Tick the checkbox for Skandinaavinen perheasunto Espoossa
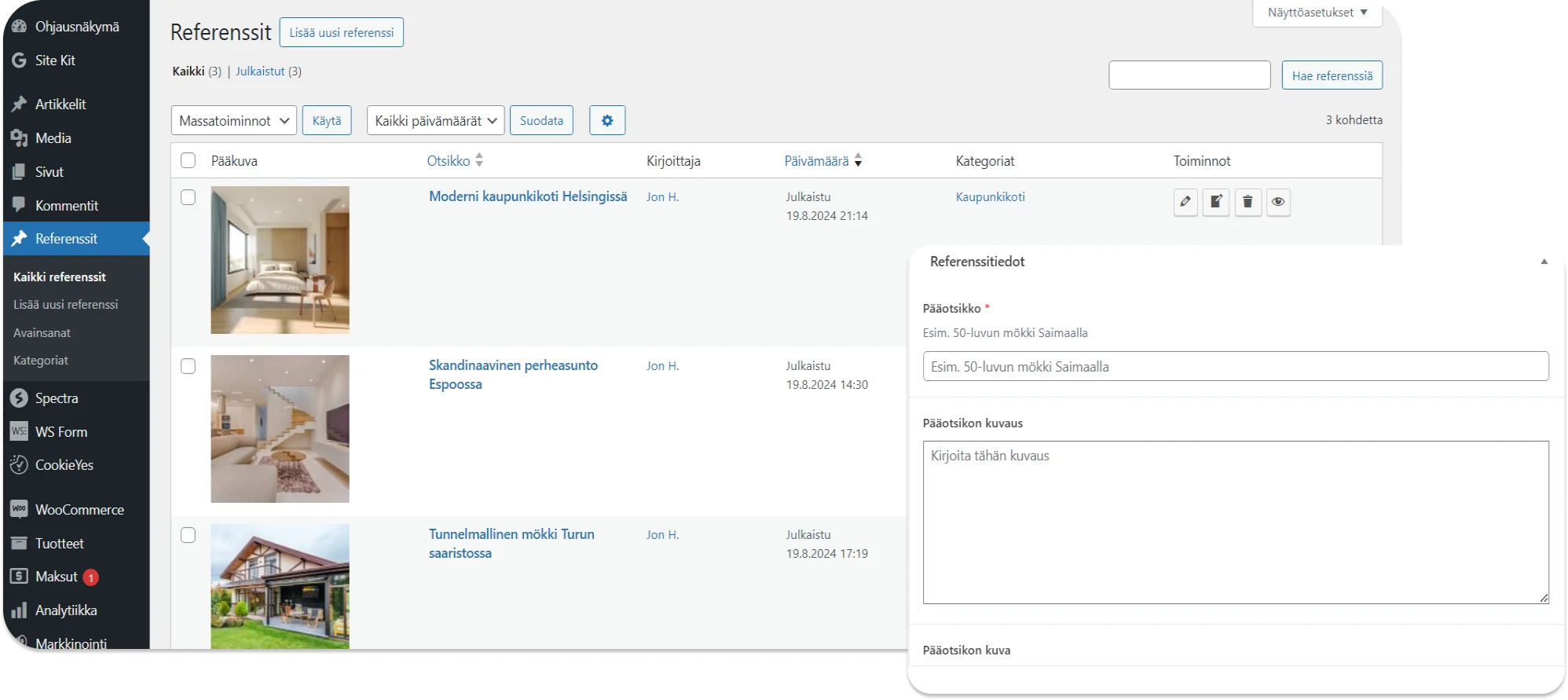The image size is (1568, 700). (188, 366)
